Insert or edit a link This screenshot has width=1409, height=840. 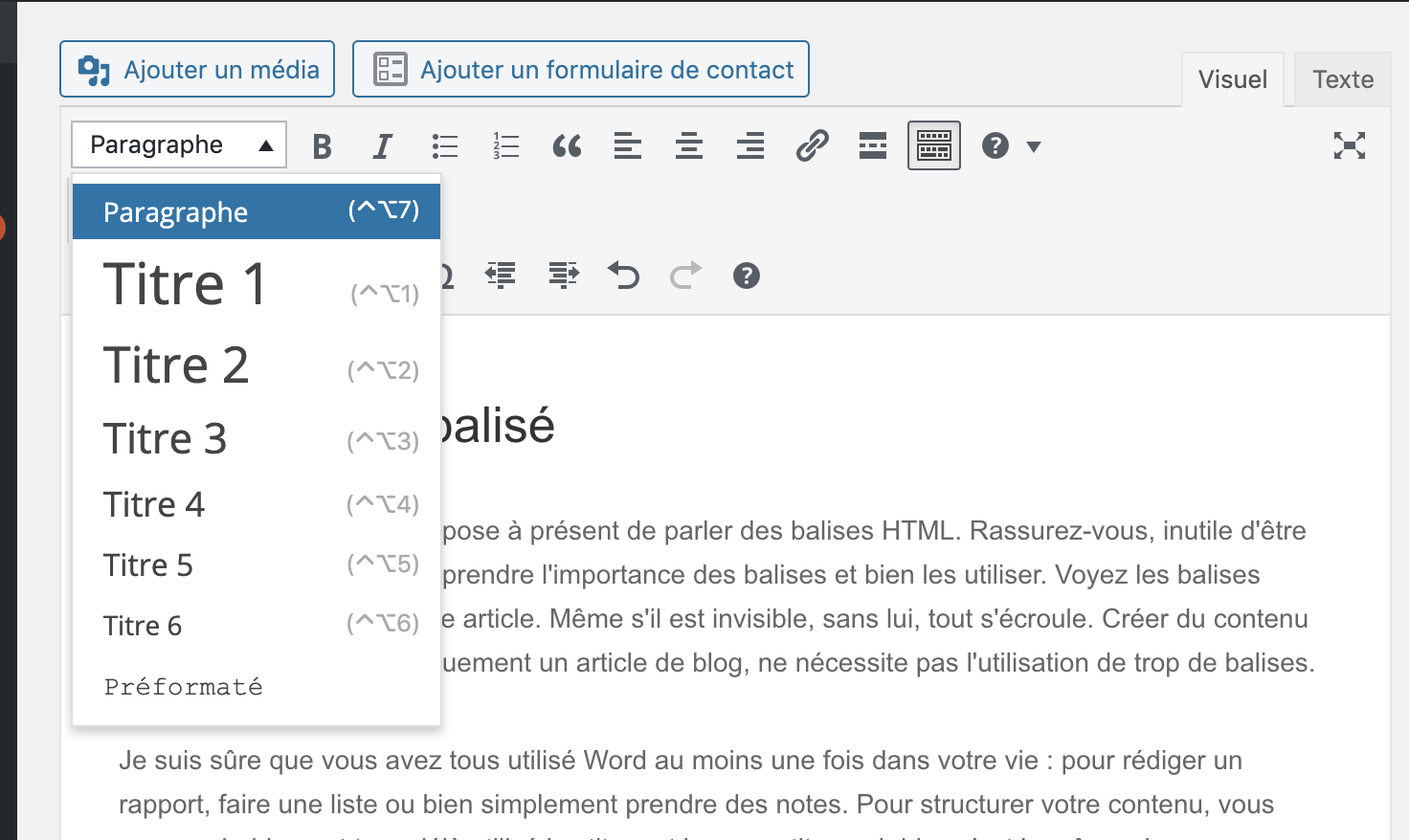coord(812,146)
